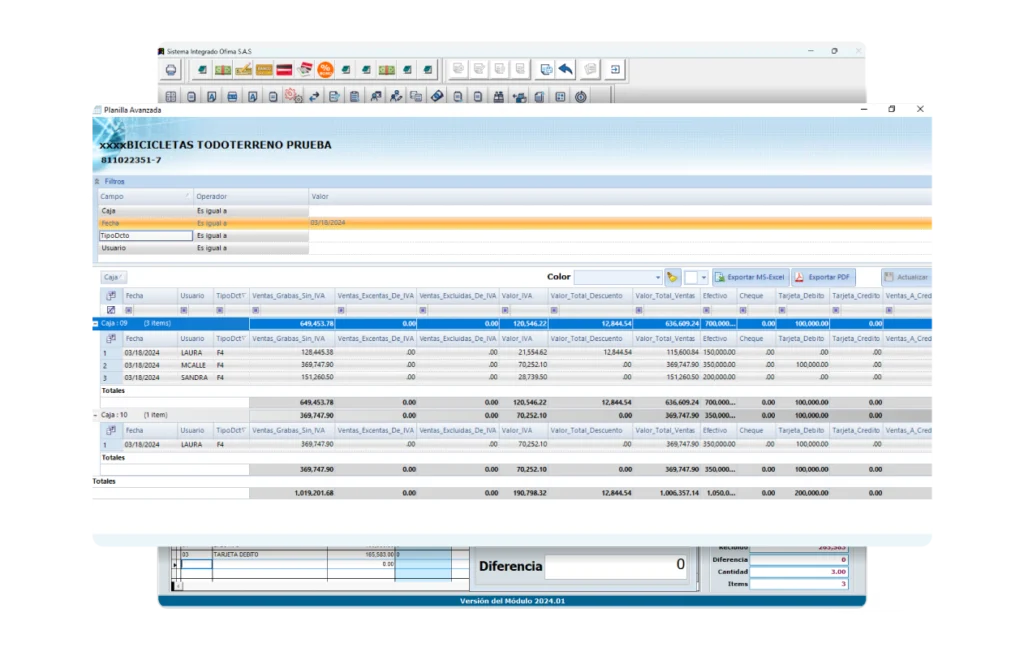
Task: Click the blue swap arrows icon
Action: [314, 97]
